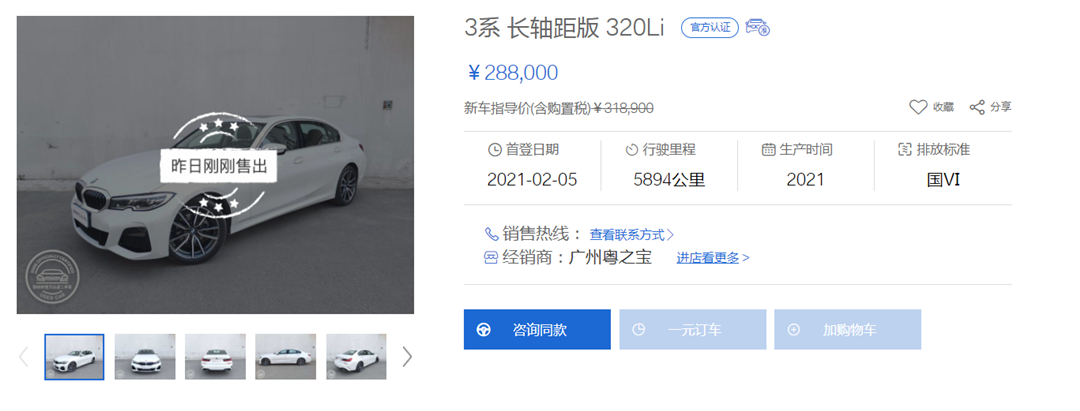Image resolution: width=1080 pixels, height=411 pixels.
Task: Click the 官方认证 certification badge
Action: [x=710, y=28]
